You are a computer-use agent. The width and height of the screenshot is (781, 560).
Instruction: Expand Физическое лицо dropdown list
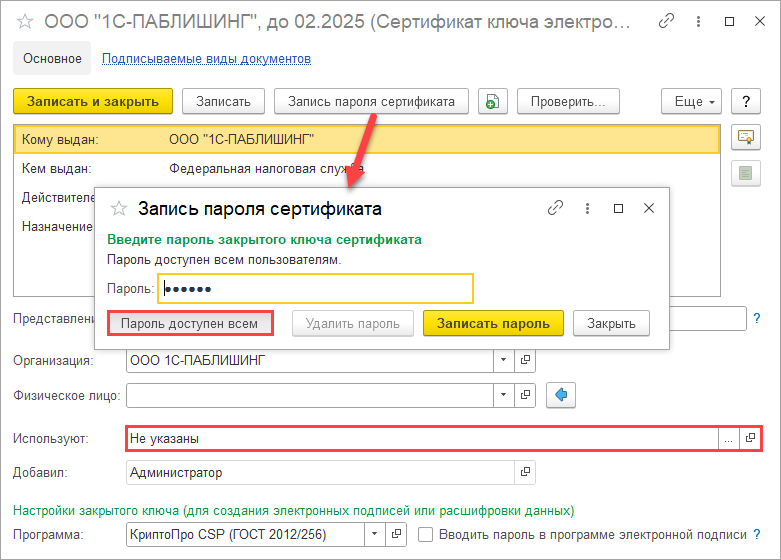504,395
